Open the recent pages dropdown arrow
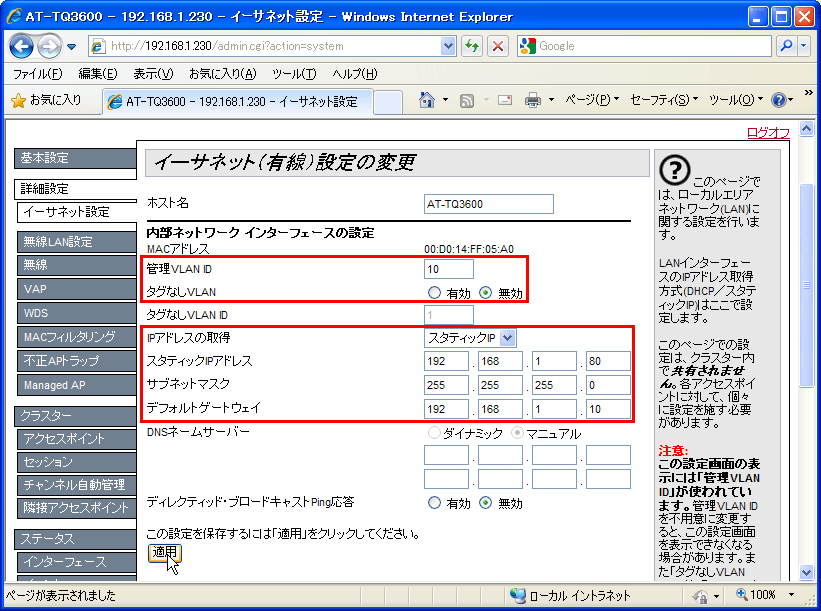821x611 pixels. pos(72,47)
